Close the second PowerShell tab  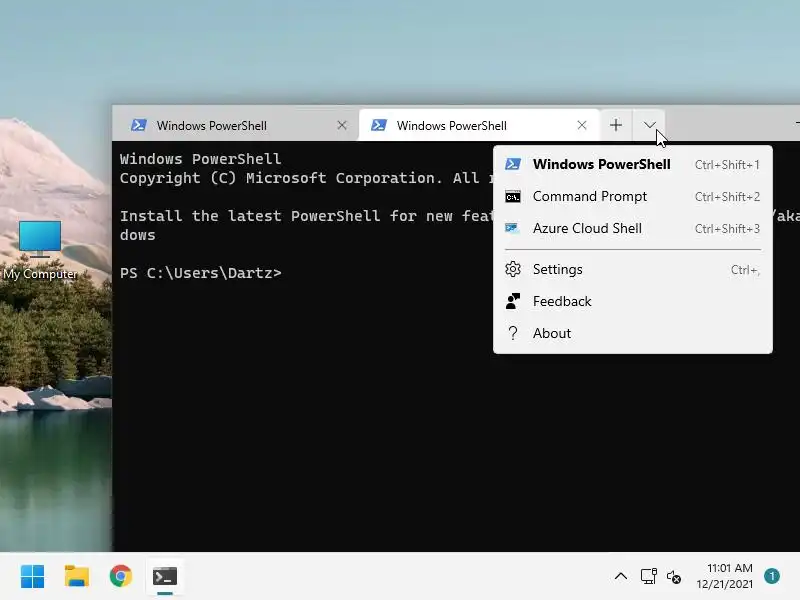tap(582, 125)
